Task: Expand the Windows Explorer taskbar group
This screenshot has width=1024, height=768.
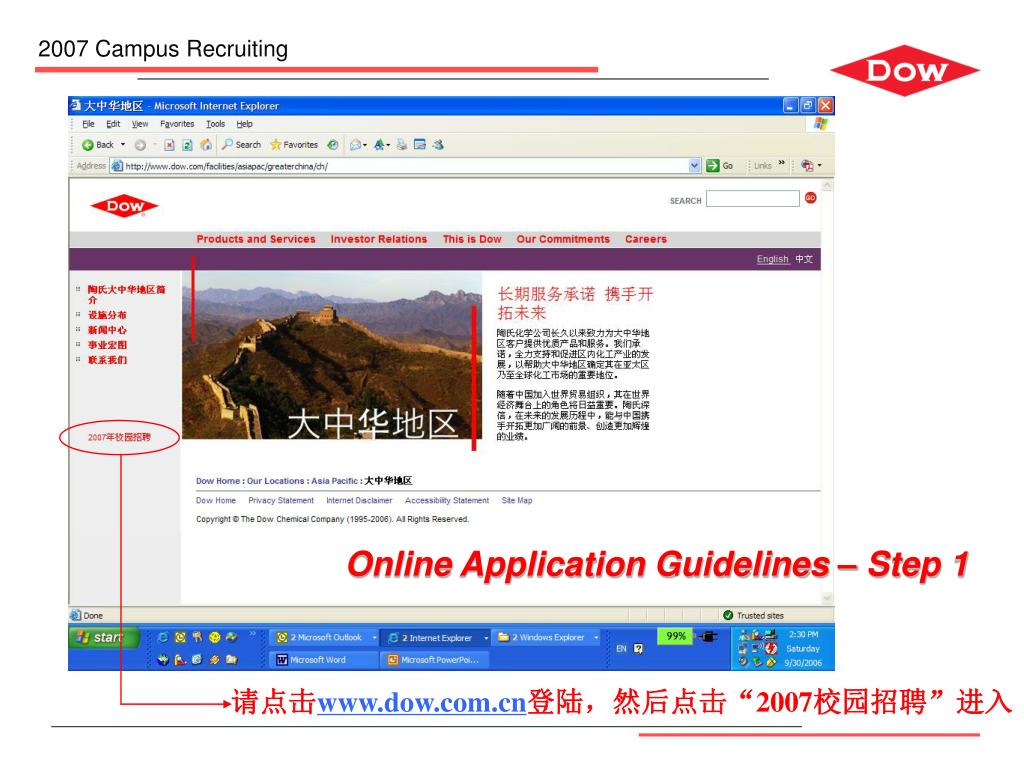Action: point(596,637)
